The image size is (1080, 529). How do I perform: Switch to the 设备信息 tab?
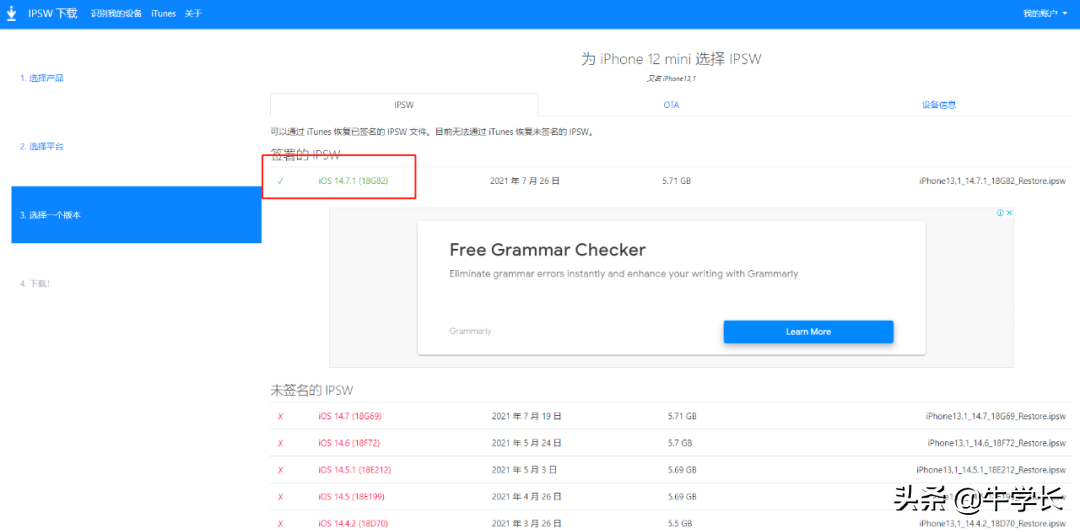point(939,105)
